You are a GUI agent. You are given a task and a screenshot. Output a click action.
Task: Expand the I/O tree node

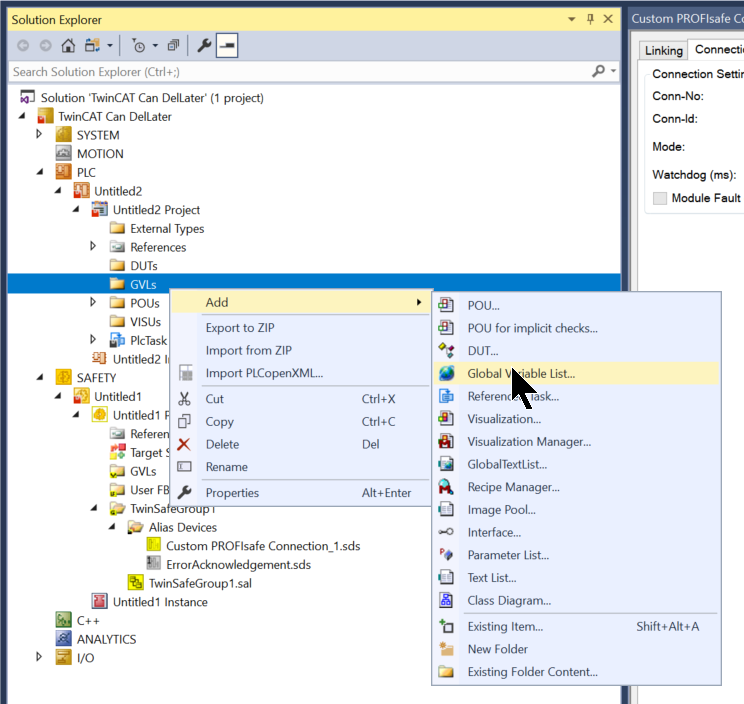point(39,657)
